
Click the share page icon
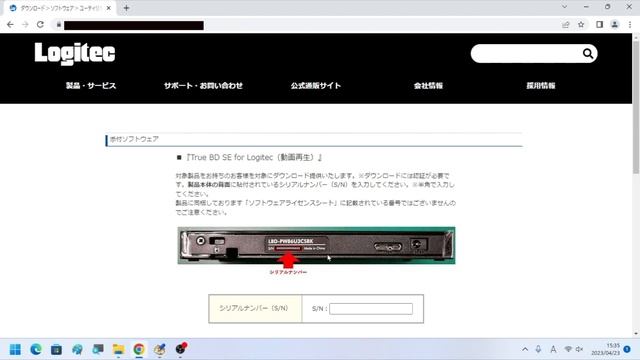[566, 24]
